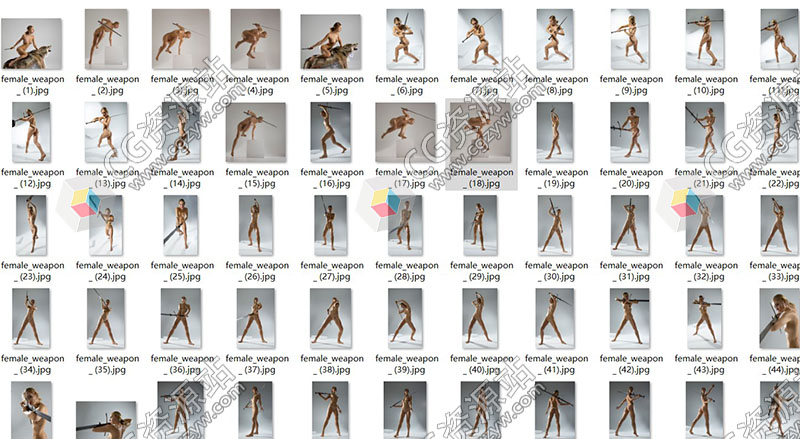
Task: Click the highlighted female_weapon_(18).jpg thumbnail
Action: click(x=479, y=132)
